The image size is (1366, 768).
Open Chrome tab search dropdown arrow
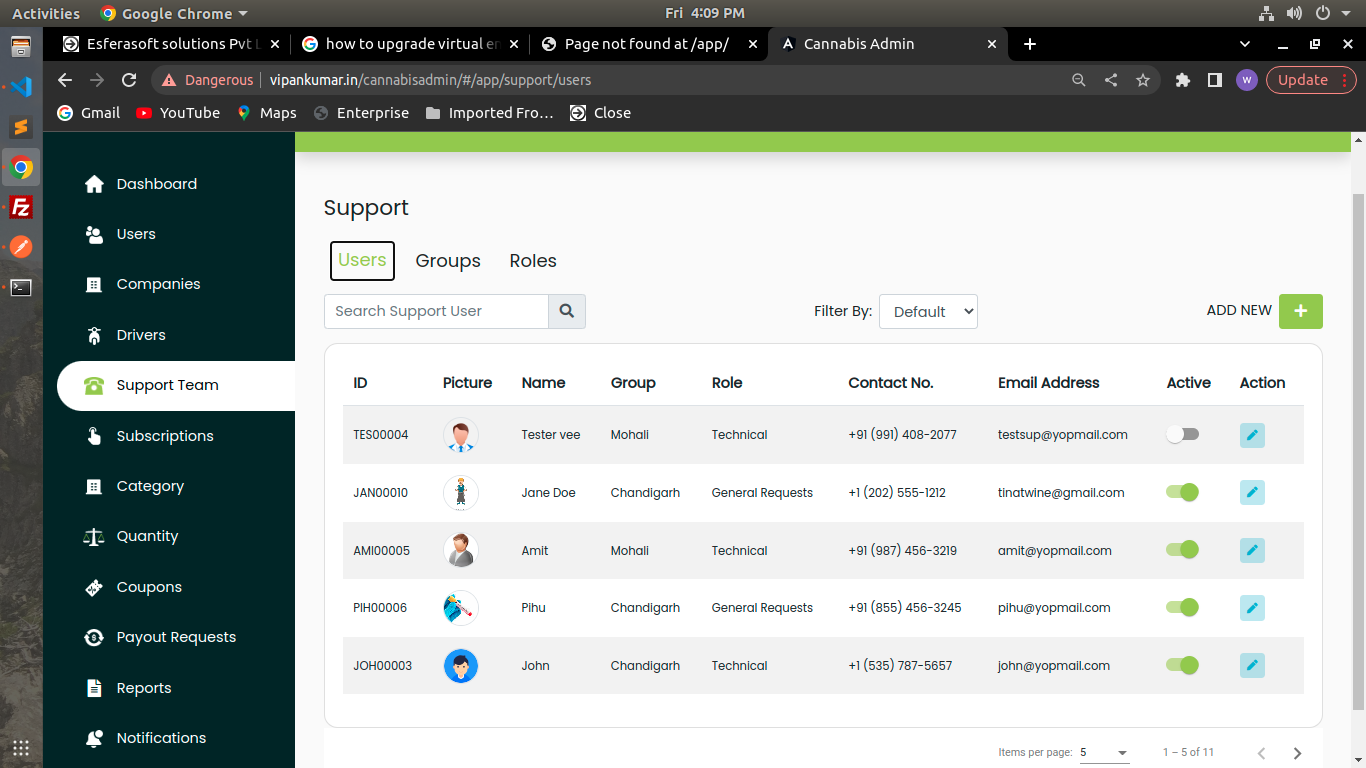[1245, 44]
